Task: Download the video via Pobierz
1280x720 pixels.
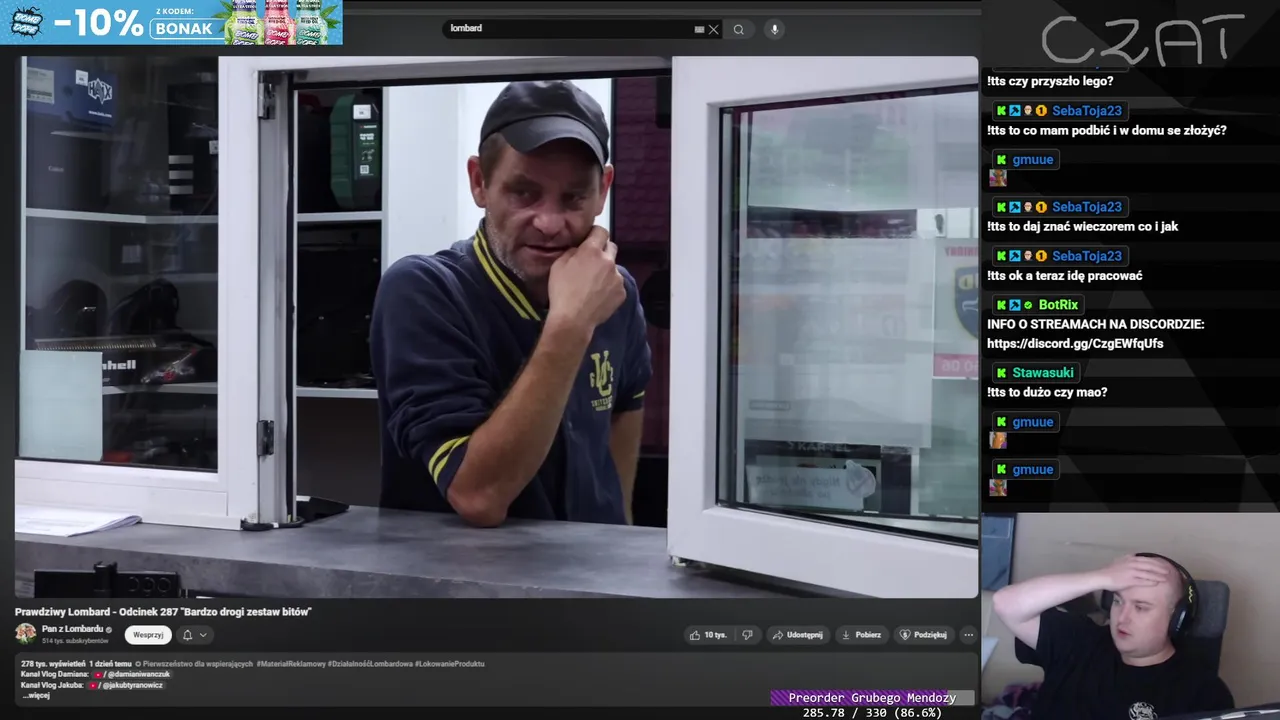Action: [x=861, y=635]
